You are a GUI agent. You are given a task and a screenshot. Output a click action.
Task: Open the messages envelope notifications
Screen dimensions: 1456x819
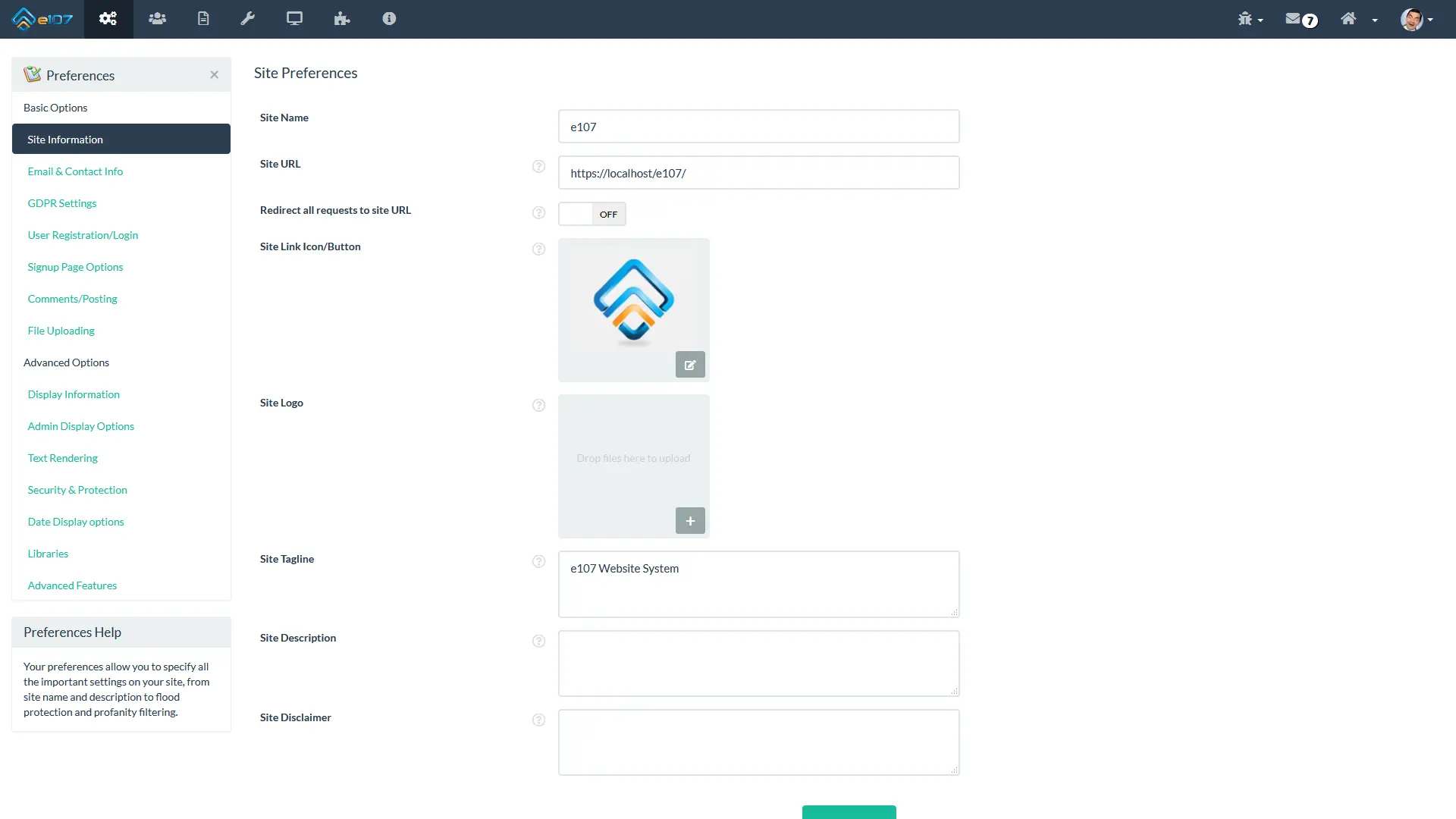[x=1301, y=19]
